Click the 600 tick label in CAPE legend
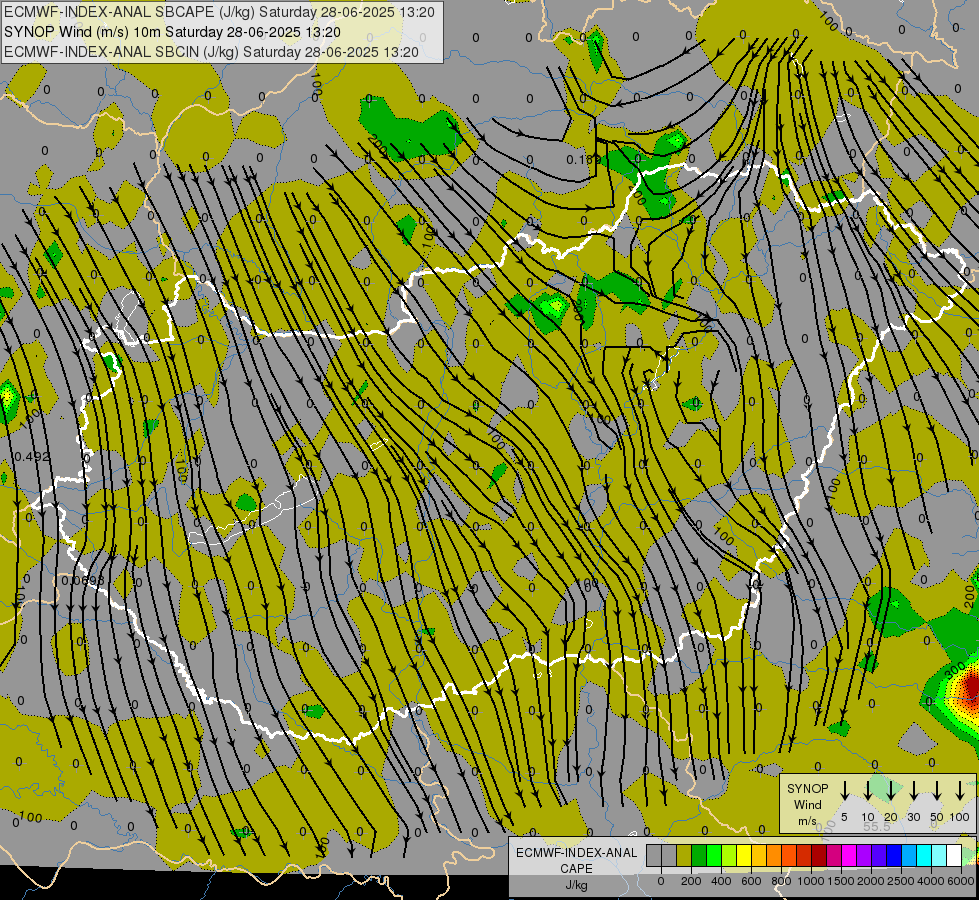The height and width of the screenshot is (900, 979). coord(751,881)
